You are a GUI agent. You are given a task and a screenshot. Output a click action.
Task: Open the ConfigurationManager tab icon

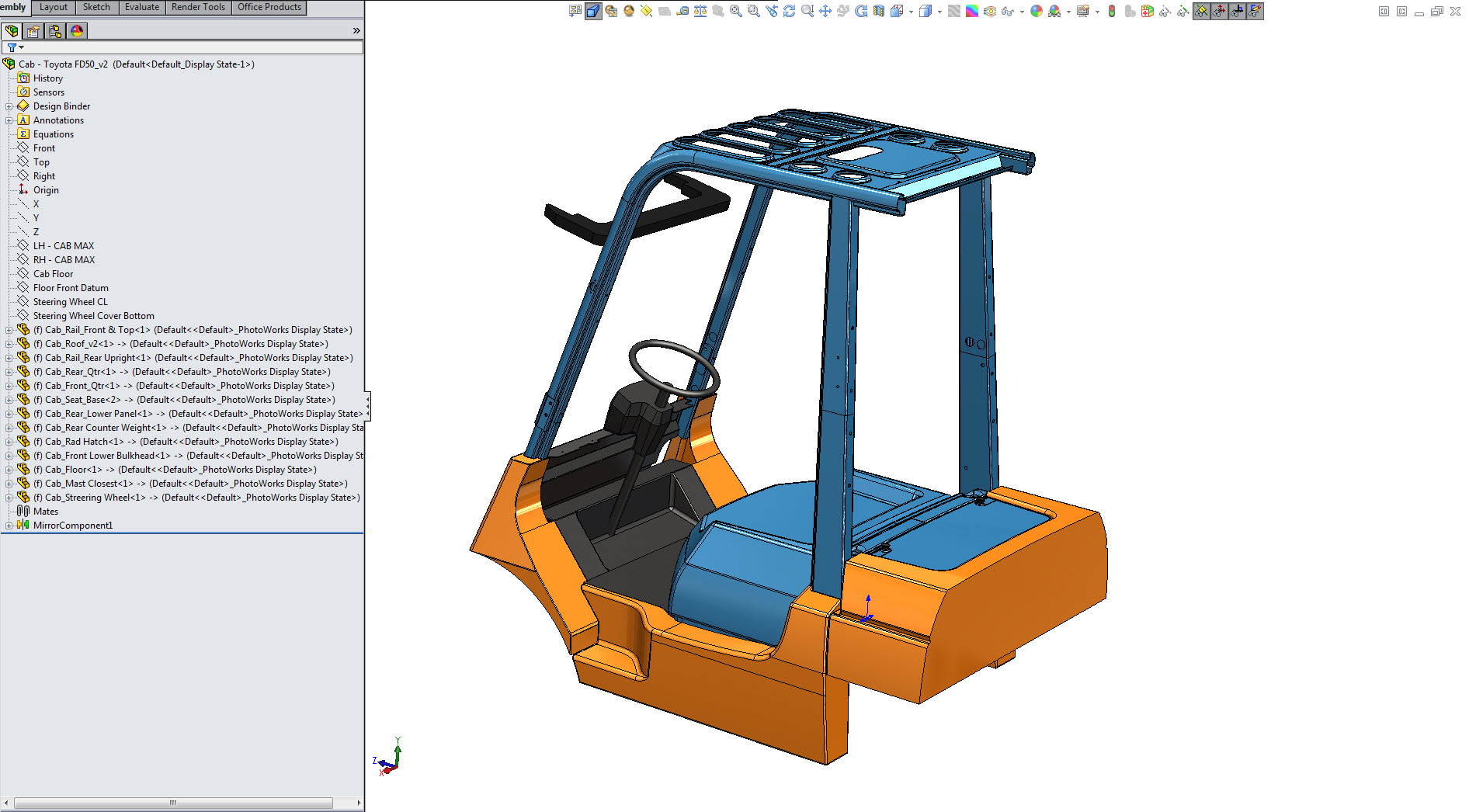(55, 31)
